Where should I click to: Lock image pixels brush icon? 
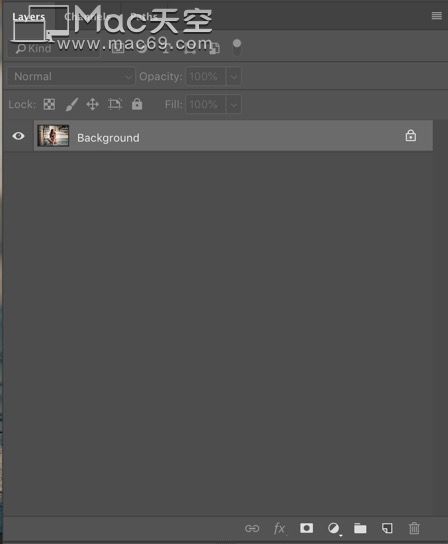[71, 104]
